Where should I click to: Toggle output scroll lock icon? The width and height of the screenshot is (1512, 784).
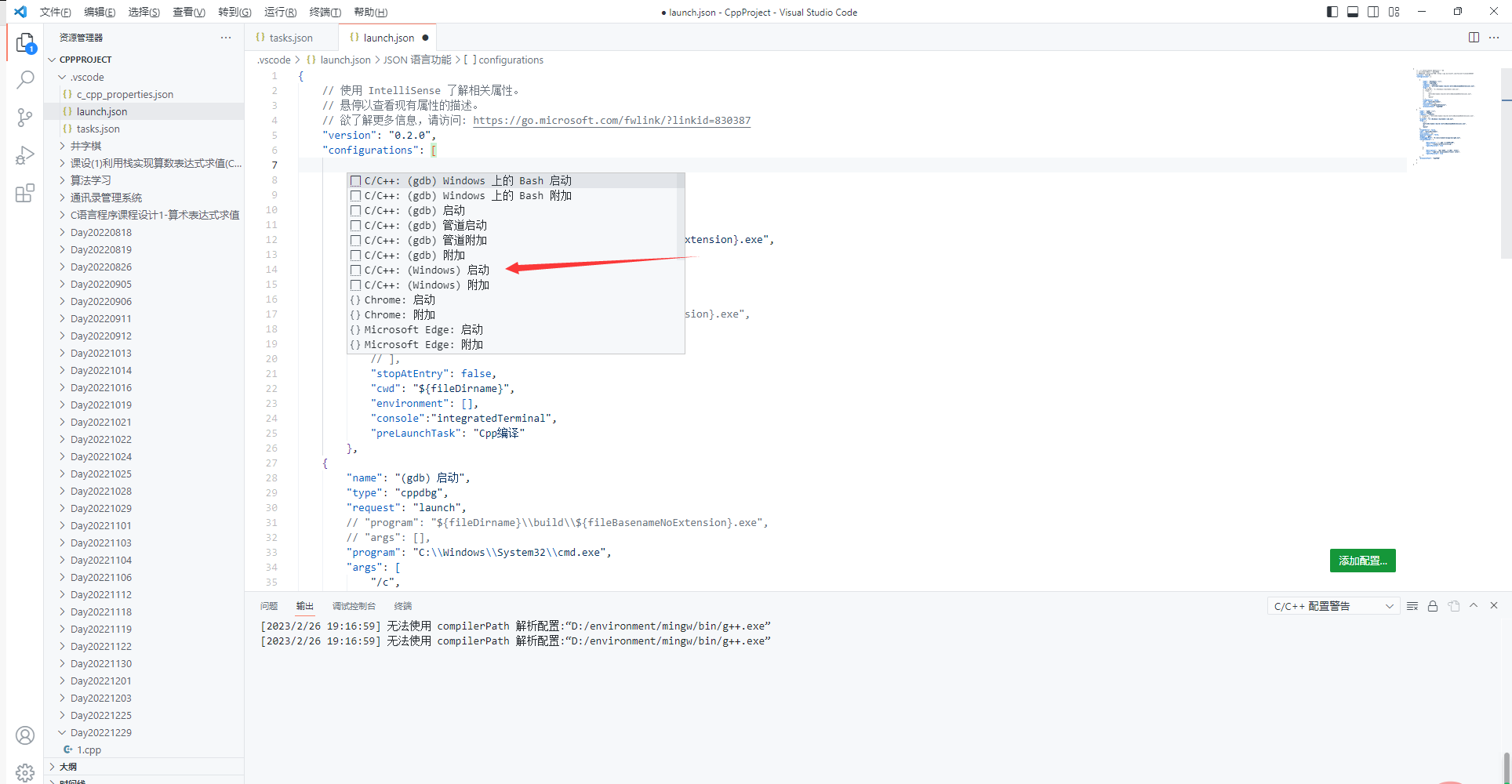click(1433, 606)
